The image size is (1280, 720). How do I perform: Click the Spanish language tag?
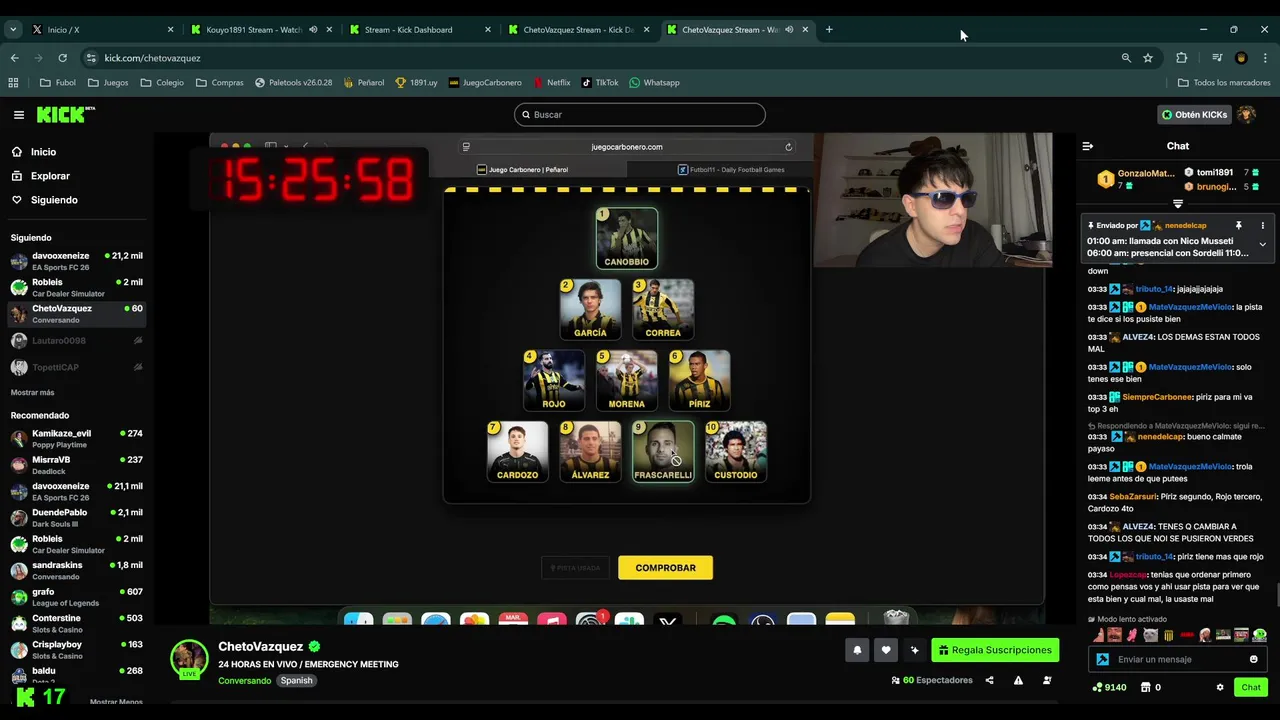point(296,680)
